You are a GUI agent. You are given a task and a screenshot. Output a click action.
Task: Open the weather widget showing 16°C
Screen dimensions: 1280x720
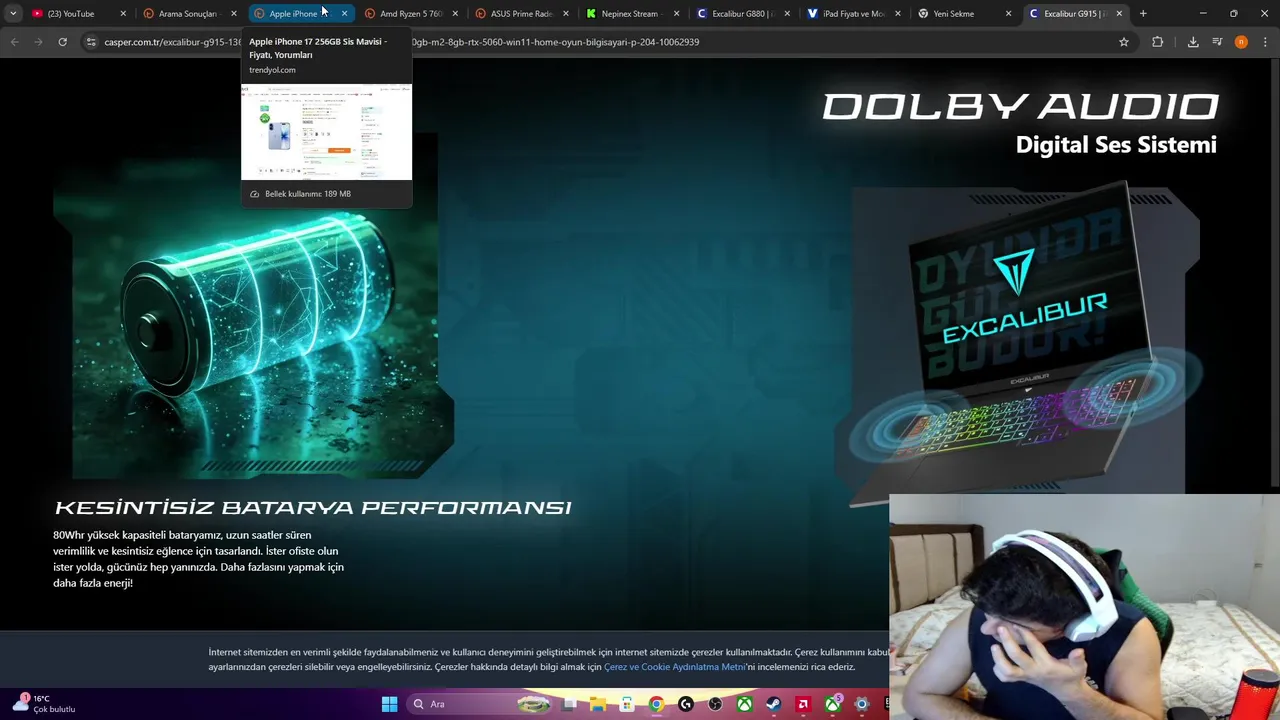click(x=43, y=703)
